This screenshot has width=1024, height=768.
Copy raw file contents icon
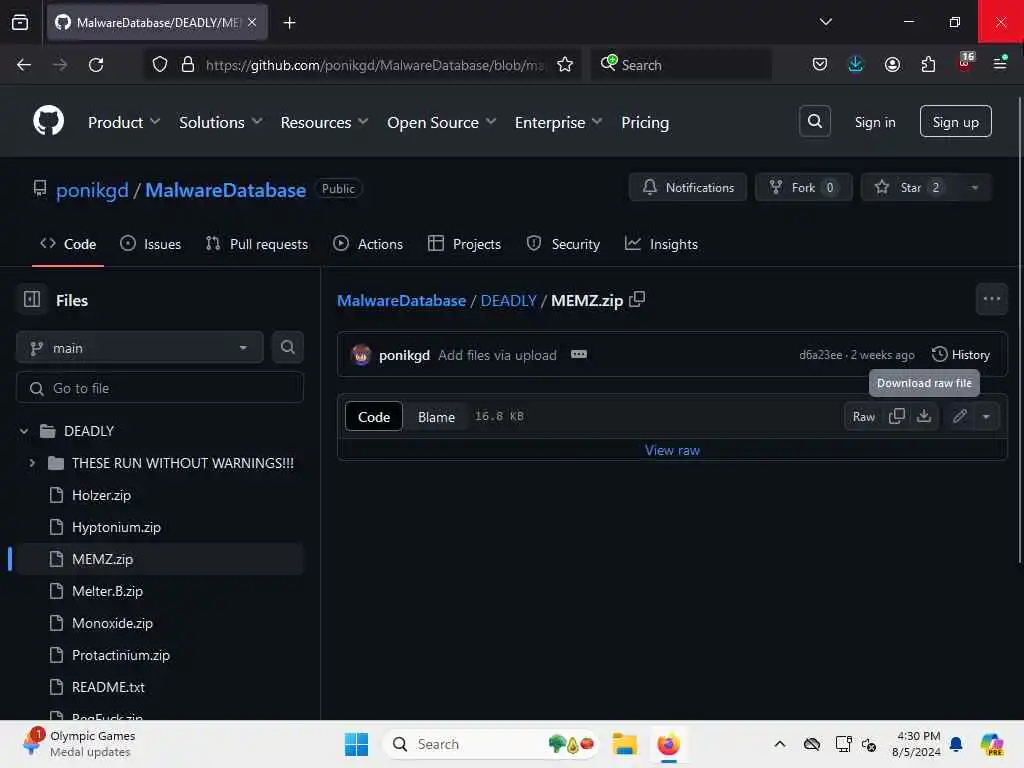[x=897, y=417]
